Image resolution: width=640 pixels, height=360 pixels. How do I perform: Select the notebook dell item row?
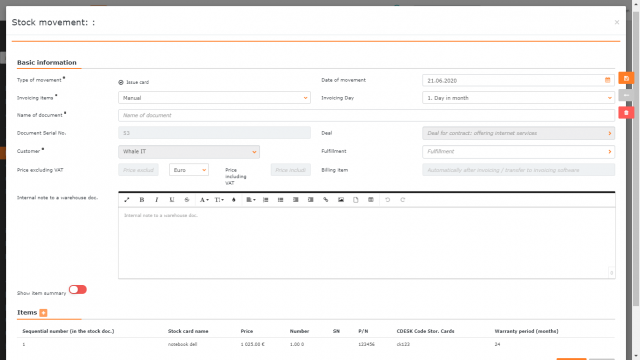[x=316, y=344]
